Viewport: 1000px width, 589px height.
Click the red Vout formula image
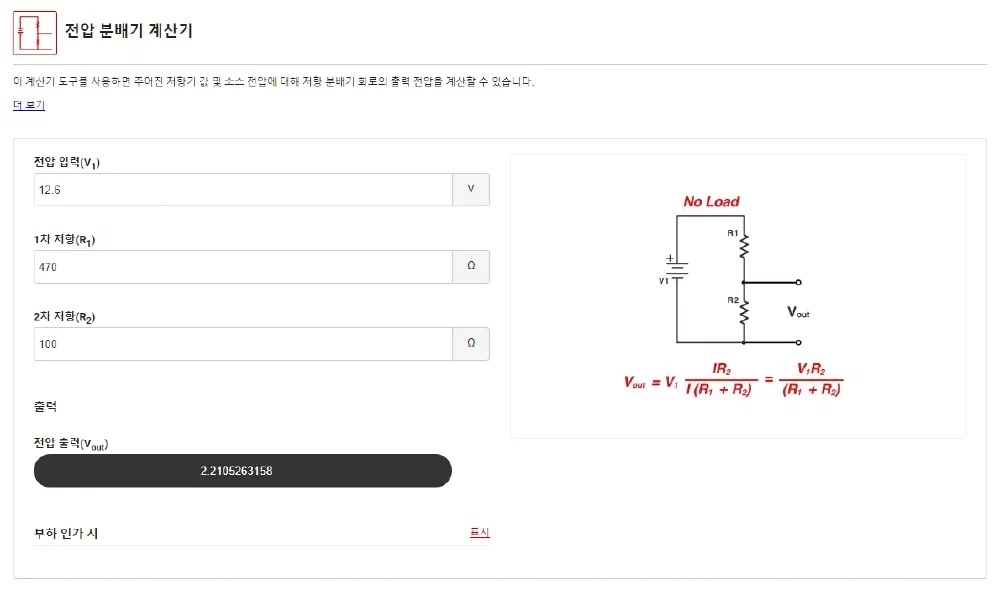coord(733,382)
